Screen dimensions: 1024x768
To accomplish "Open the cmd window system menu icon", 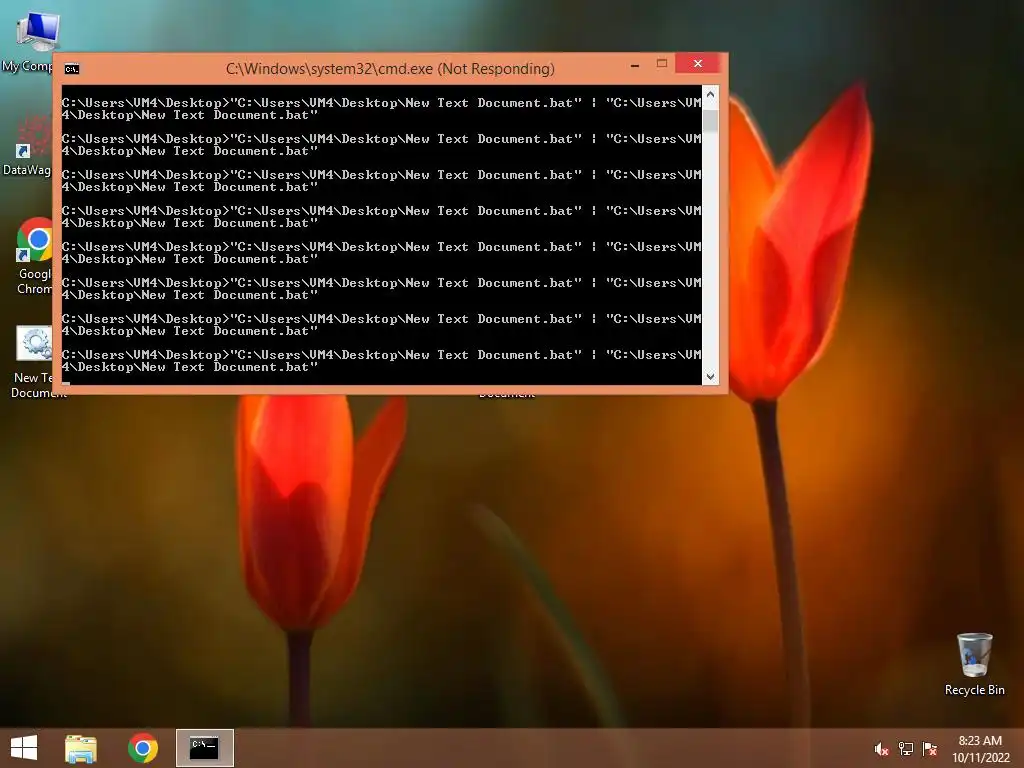I will 72,69.
